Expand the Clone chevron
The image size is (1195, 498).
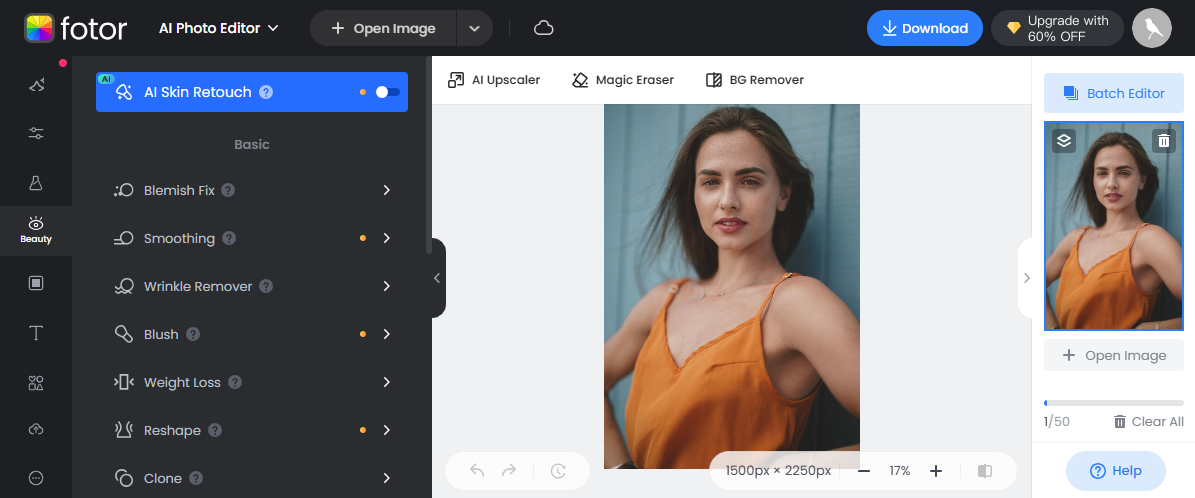click(386, 478)
